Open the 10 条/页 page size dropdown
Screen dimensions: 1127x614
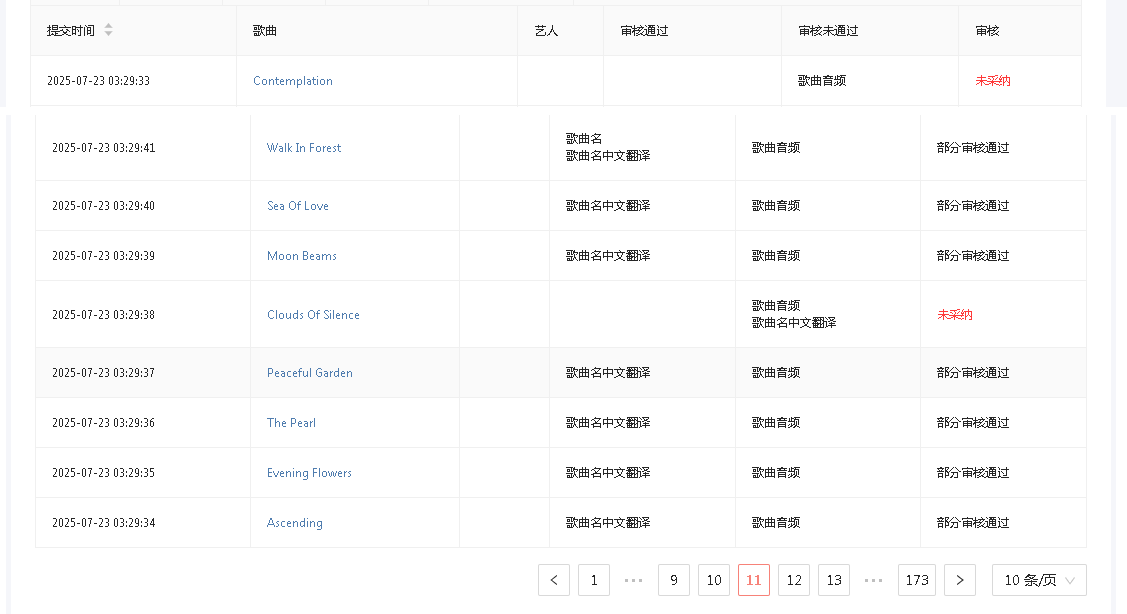(x=1039, y=580)
